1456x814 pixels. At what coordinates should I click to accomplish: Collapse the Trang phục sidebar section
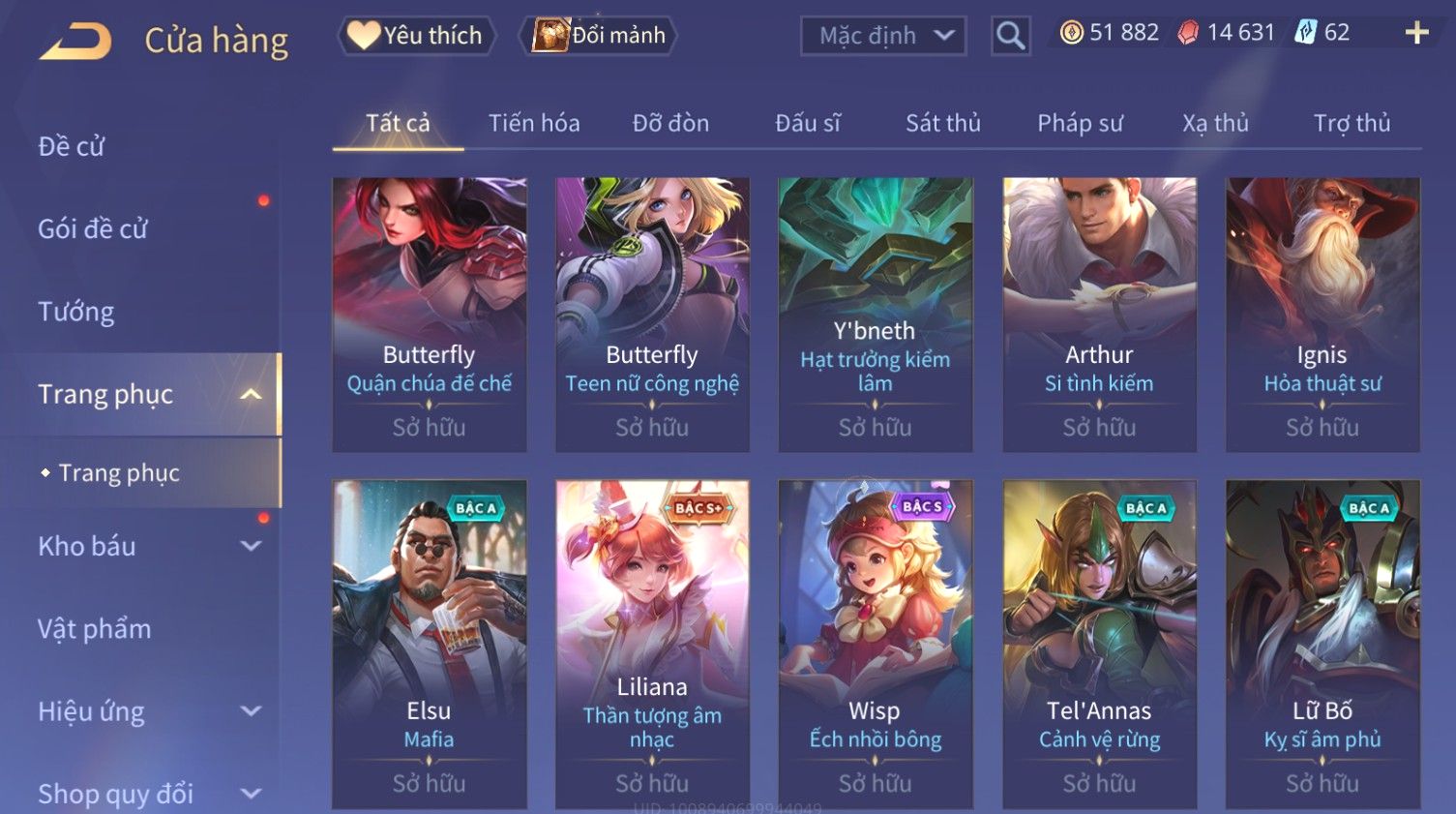click(x=251, y=394)
